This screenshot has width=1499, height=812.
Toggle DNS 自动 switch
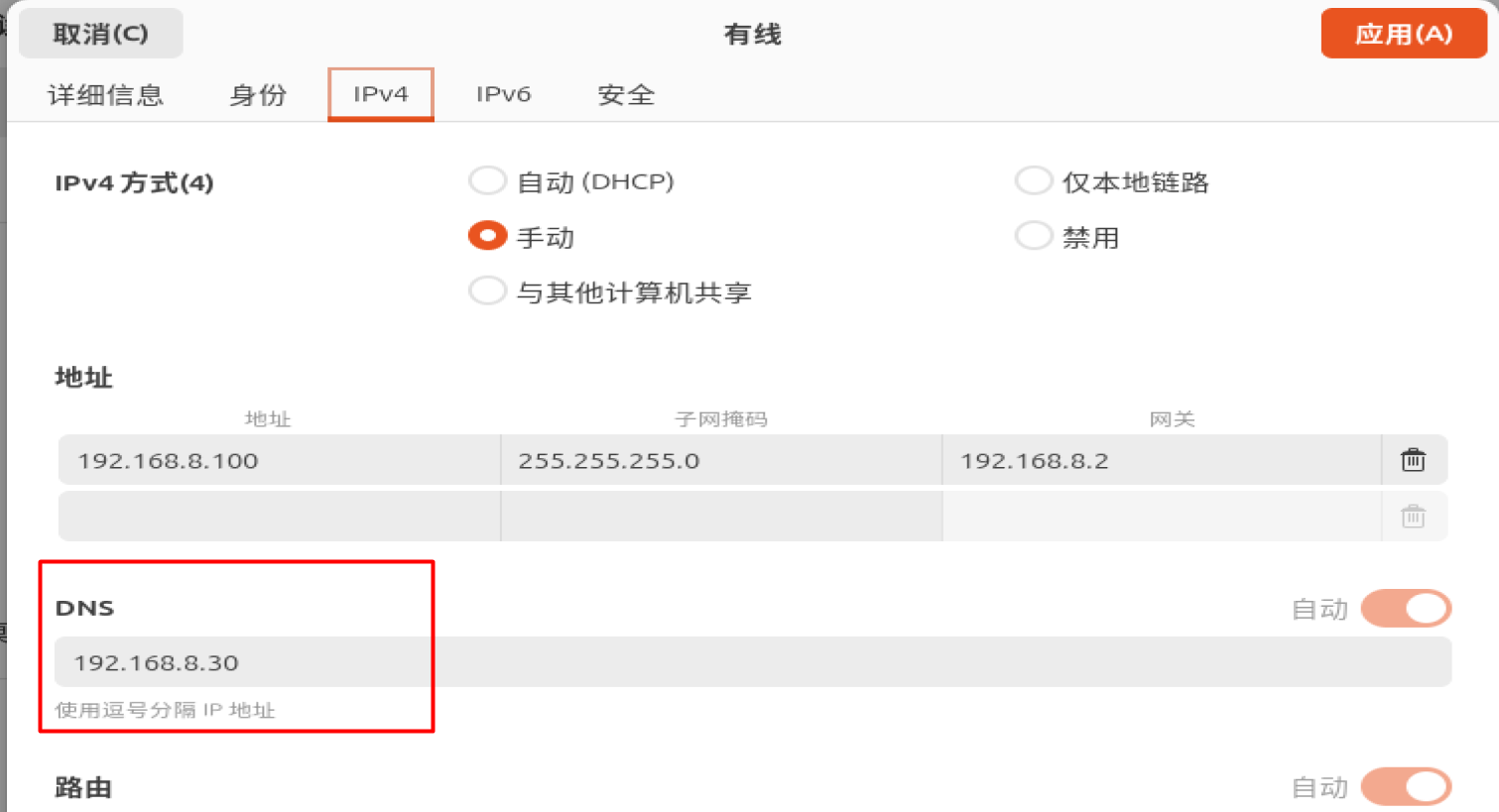tap(1406, 609)
